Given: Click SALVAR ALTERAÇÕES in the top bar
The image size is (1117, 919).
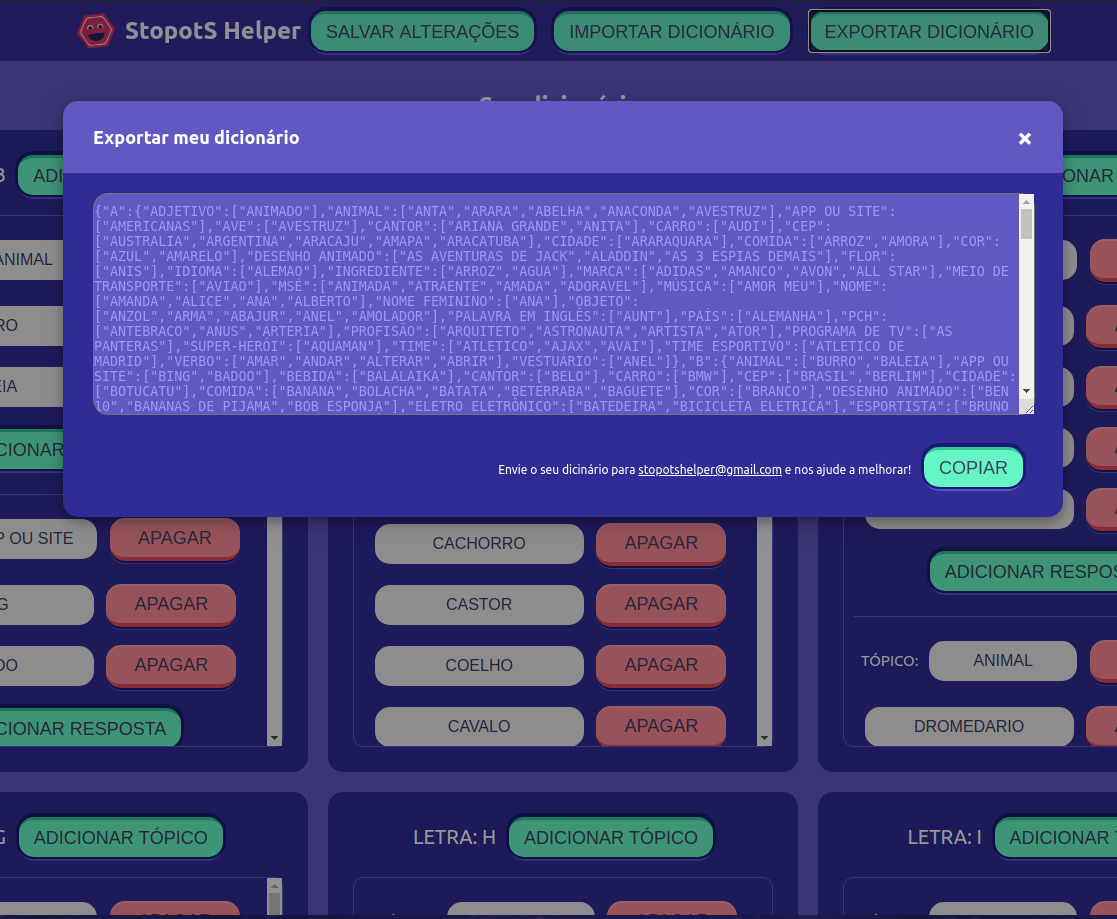Looking at the screenshot, I should coord(421,31).
